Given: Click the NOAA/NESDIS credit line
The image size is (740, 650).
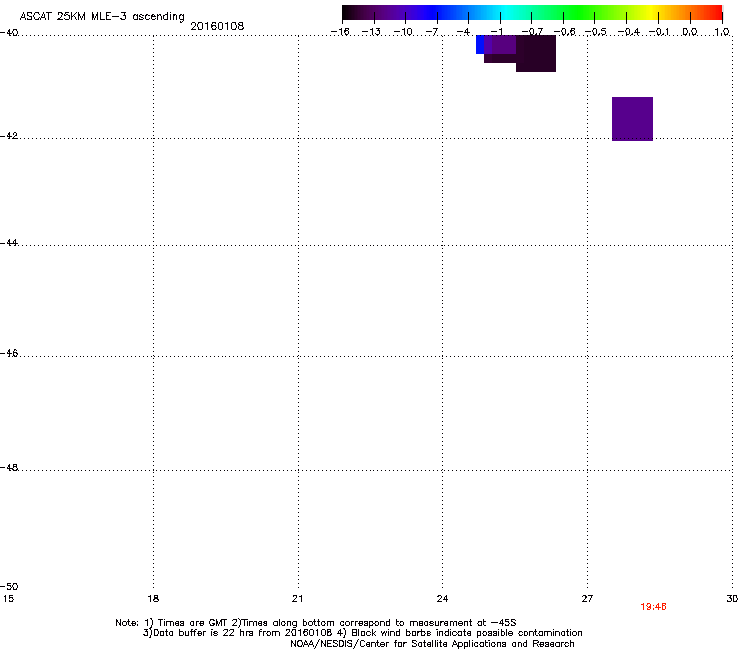Looking at the screenshot, I should click(432, 644).
